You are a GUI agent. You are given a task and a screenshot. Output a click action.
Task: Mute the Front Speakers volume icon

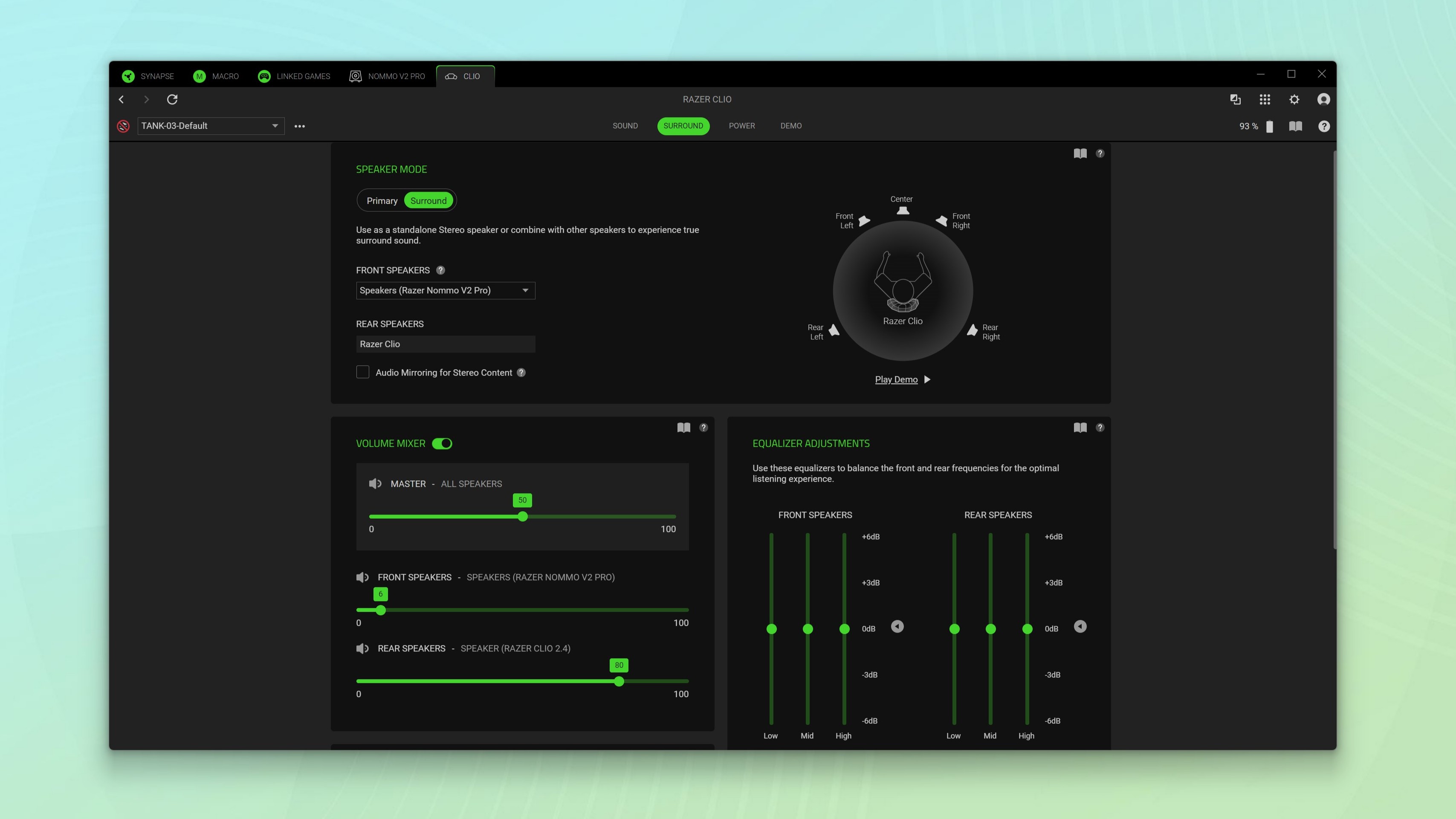pyautogui.click(x=362, y=577)
